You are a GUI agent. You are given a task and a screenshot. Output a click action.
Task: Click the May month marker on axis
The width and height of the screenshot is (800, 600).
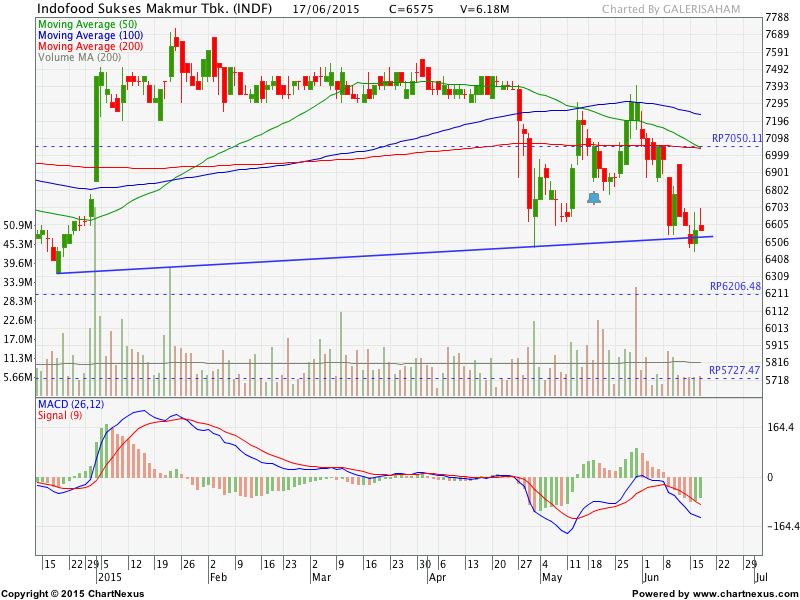click(551, 577)
